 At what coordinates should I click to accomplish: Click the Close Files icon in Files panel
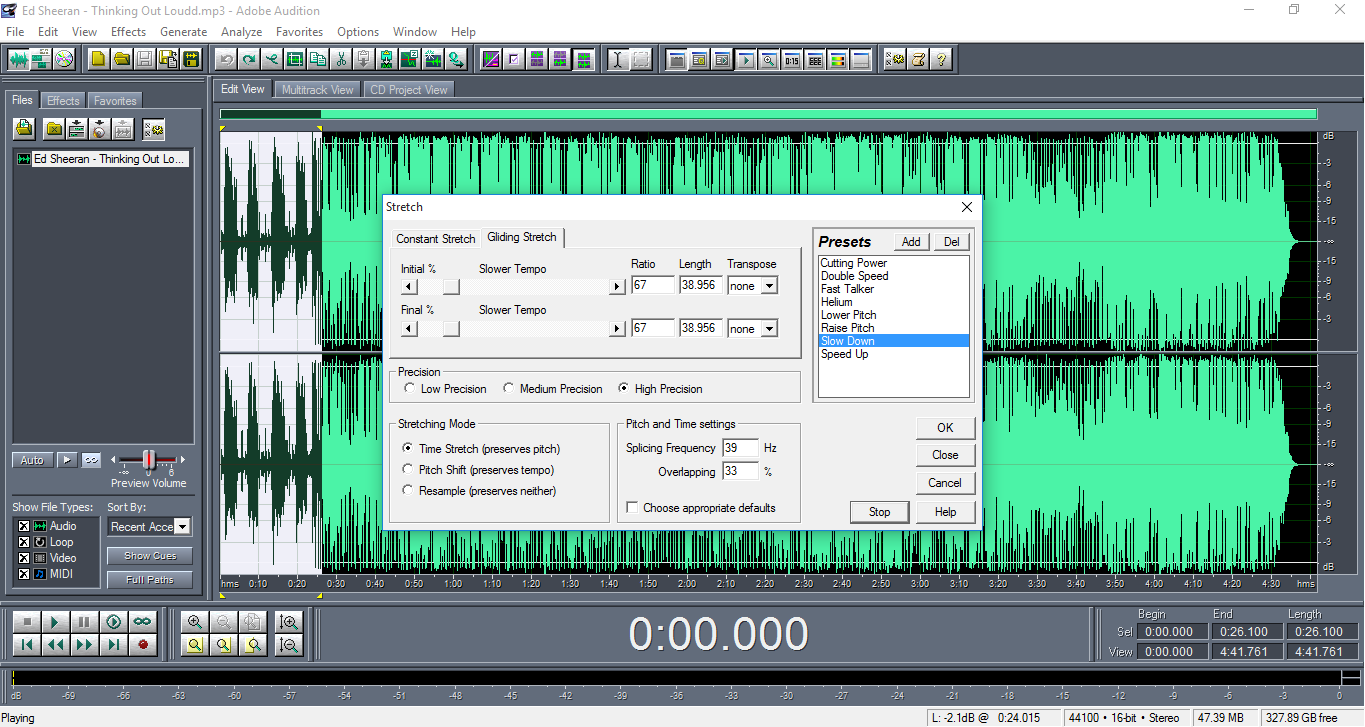[x=53, y=128]
